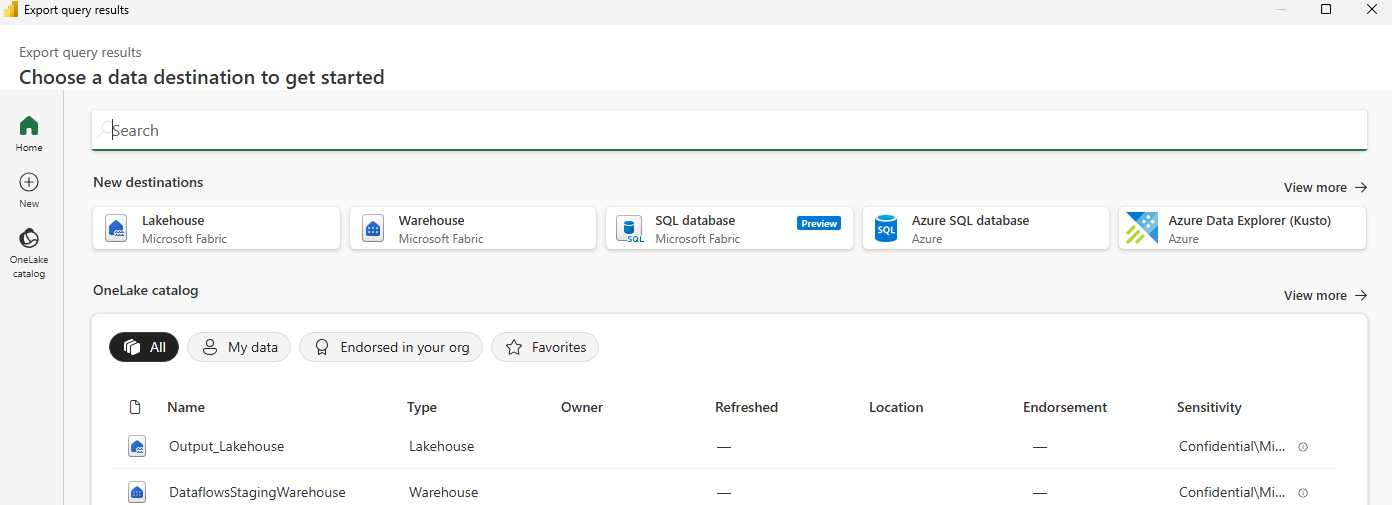Click the SQL database card icon
The width and height of the screenshot is (1392, 505).
pyautogui.click(x=630, y=229)
